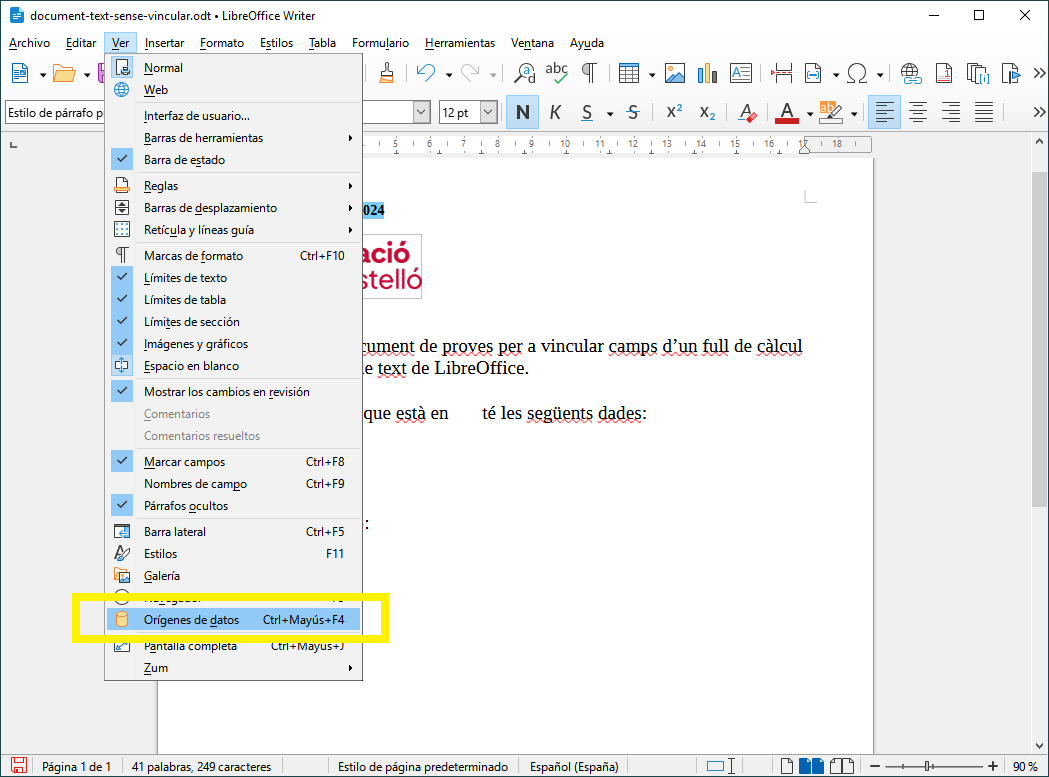The image size is (1049, 777).
Task: Insert special character omega icon
Action: tap(857, 73)
